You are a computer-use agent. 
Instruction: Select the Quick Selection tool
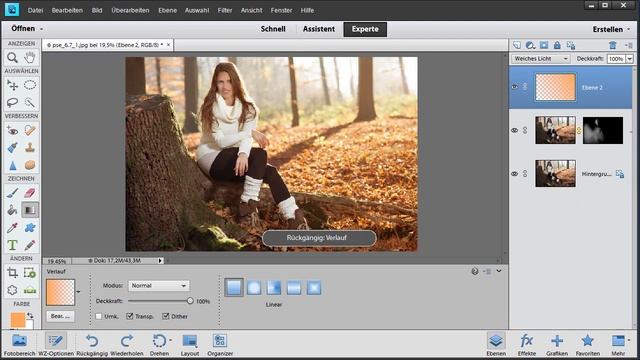tap(30, 102)
